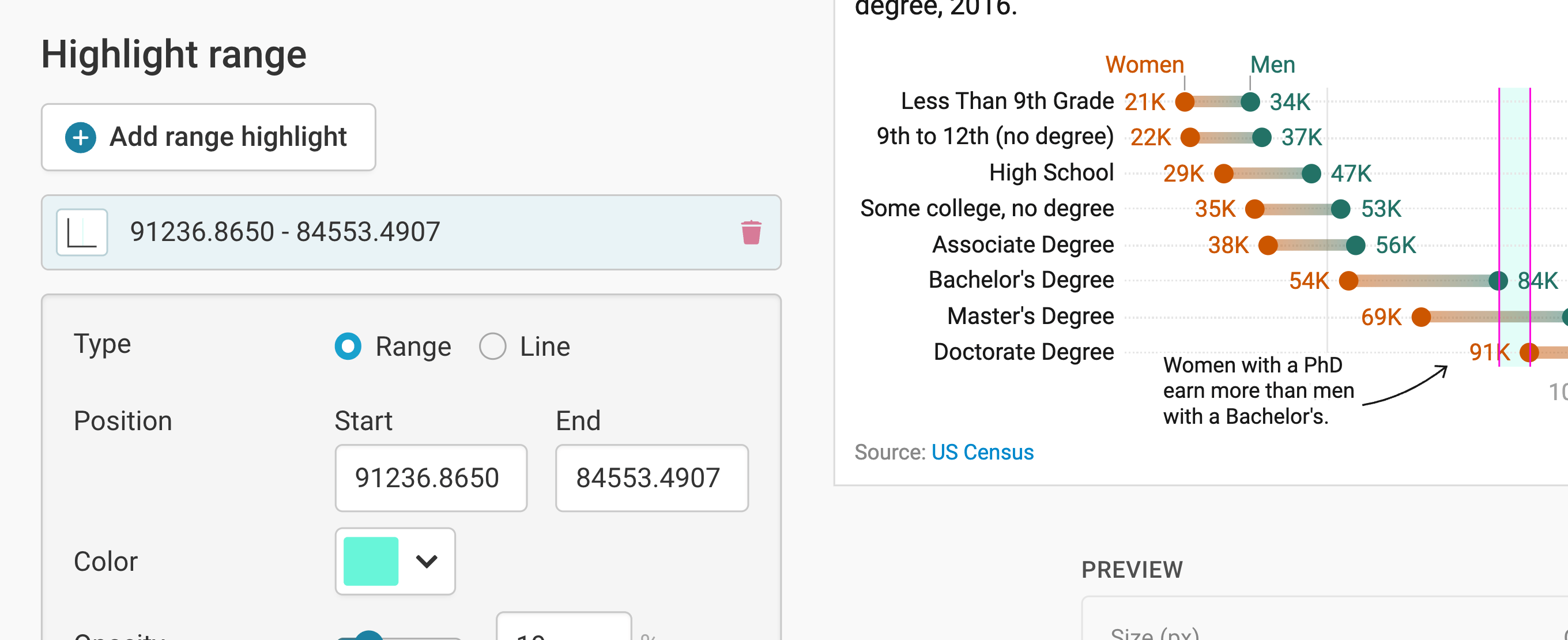Click the plus icon in Add range highlight
The image size is (1568, 640).
80,137
